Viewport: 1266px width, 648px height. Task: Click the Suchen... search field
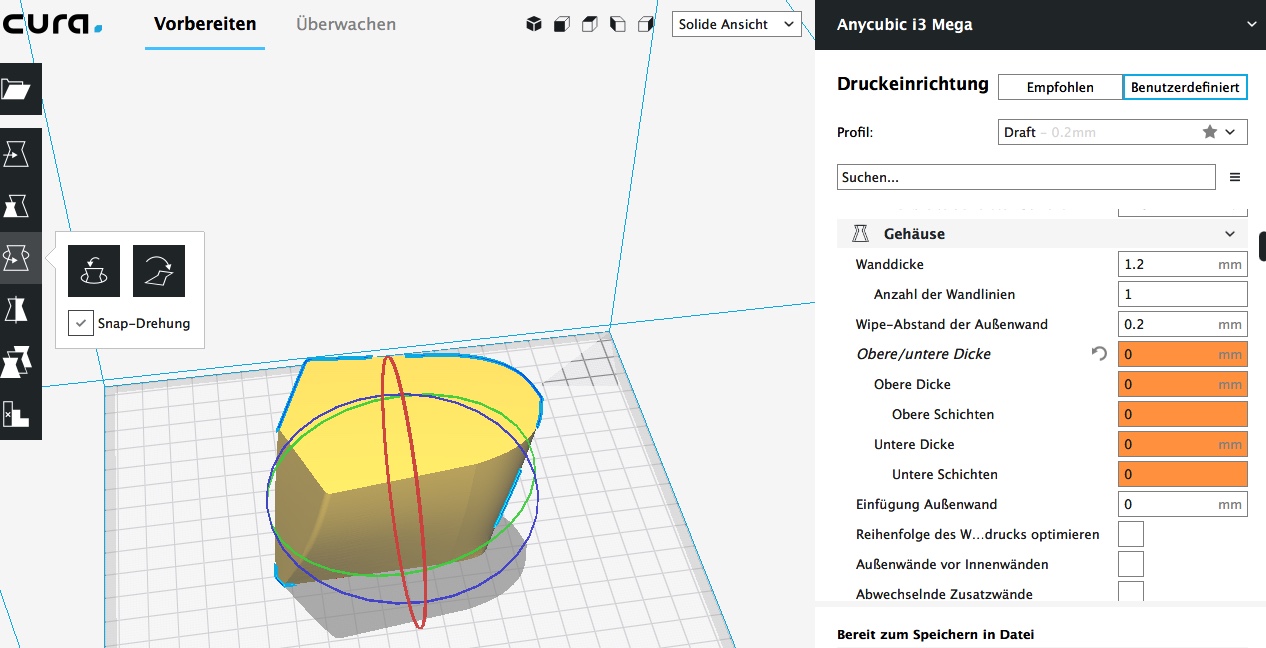(x=1025, y=178)
